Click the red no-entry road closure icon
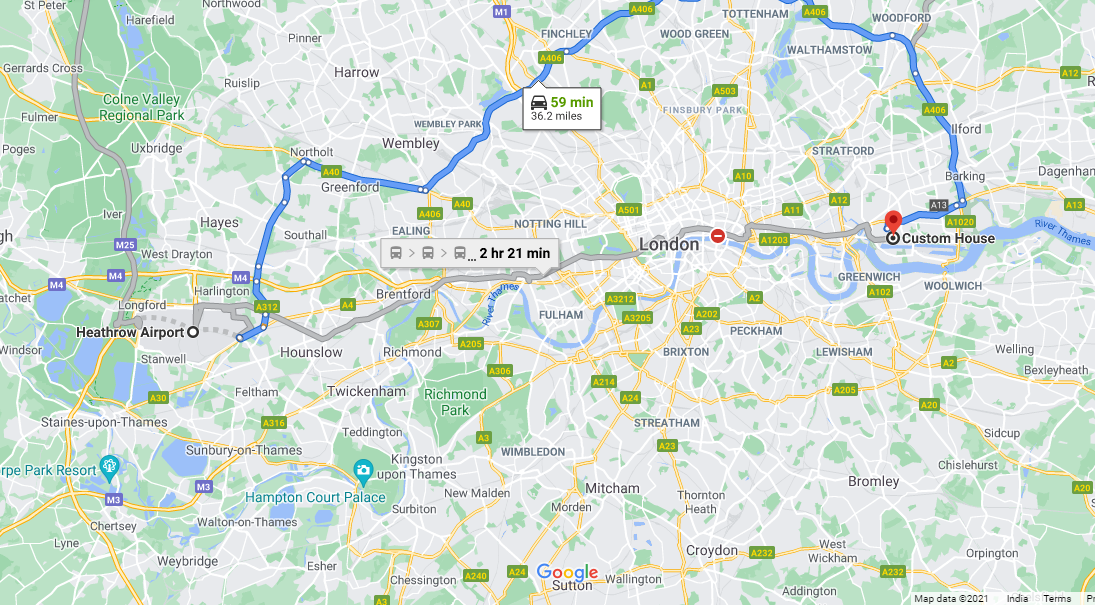The width and height of the screenshot is (1095, 605). [x=718, y=236]
